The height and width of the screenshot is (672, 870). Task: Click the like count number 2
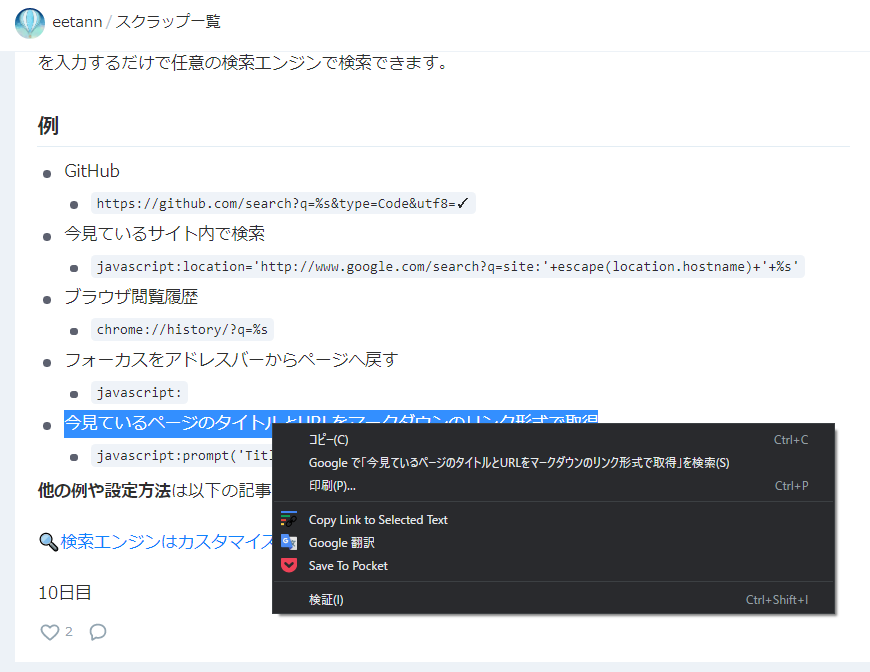point(69,631)
